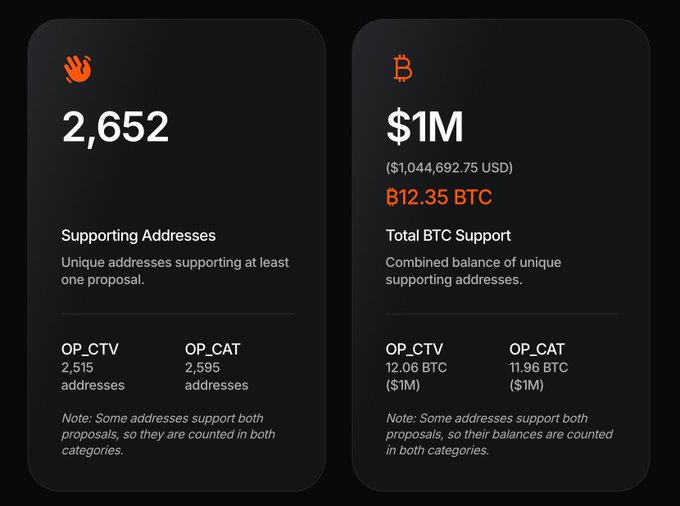Click the 2,515 addresses figure

coord(93,376)
